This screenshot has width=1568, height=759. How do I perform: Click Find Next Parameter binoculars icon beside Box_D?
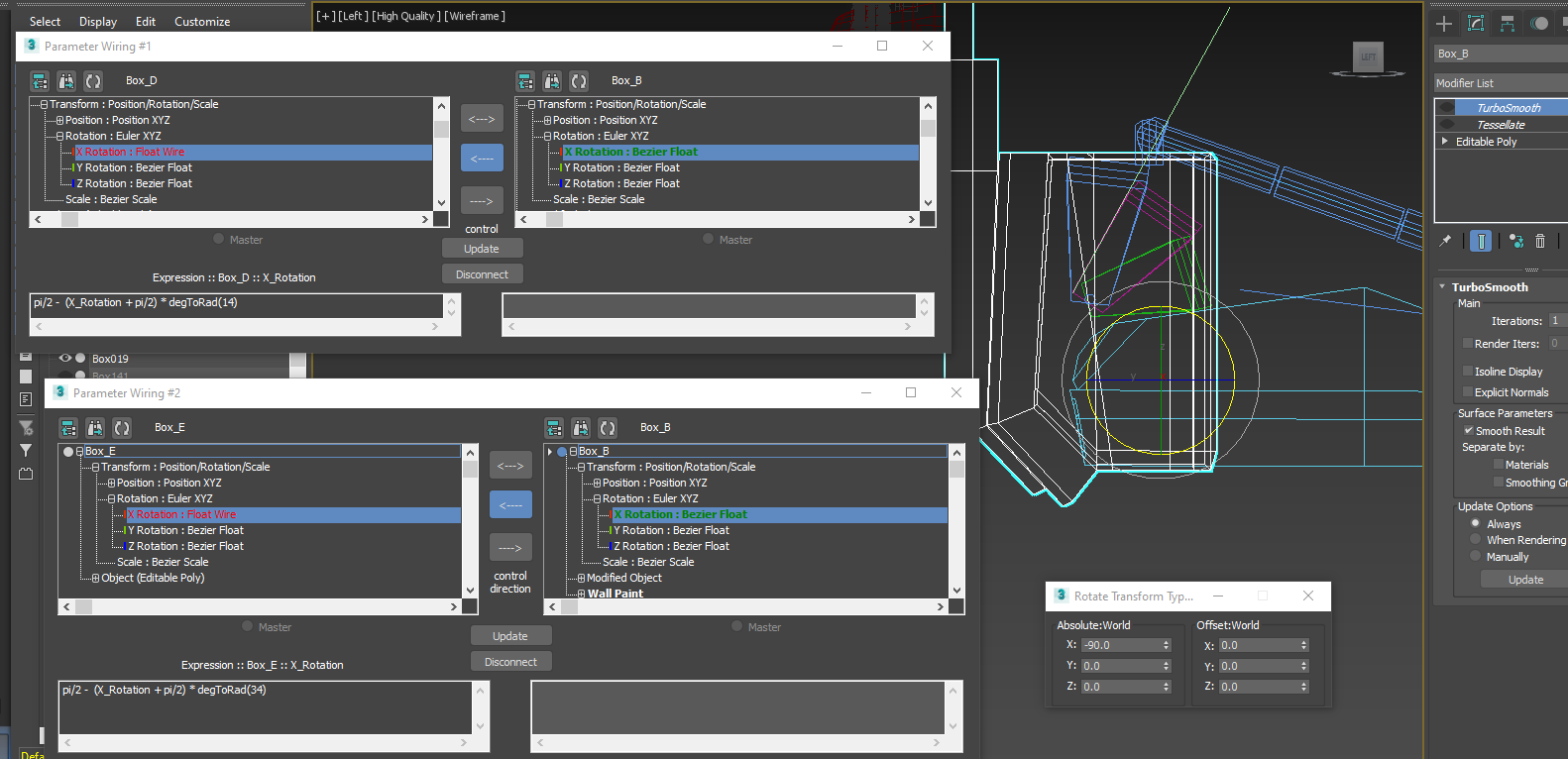pos(66,81)
